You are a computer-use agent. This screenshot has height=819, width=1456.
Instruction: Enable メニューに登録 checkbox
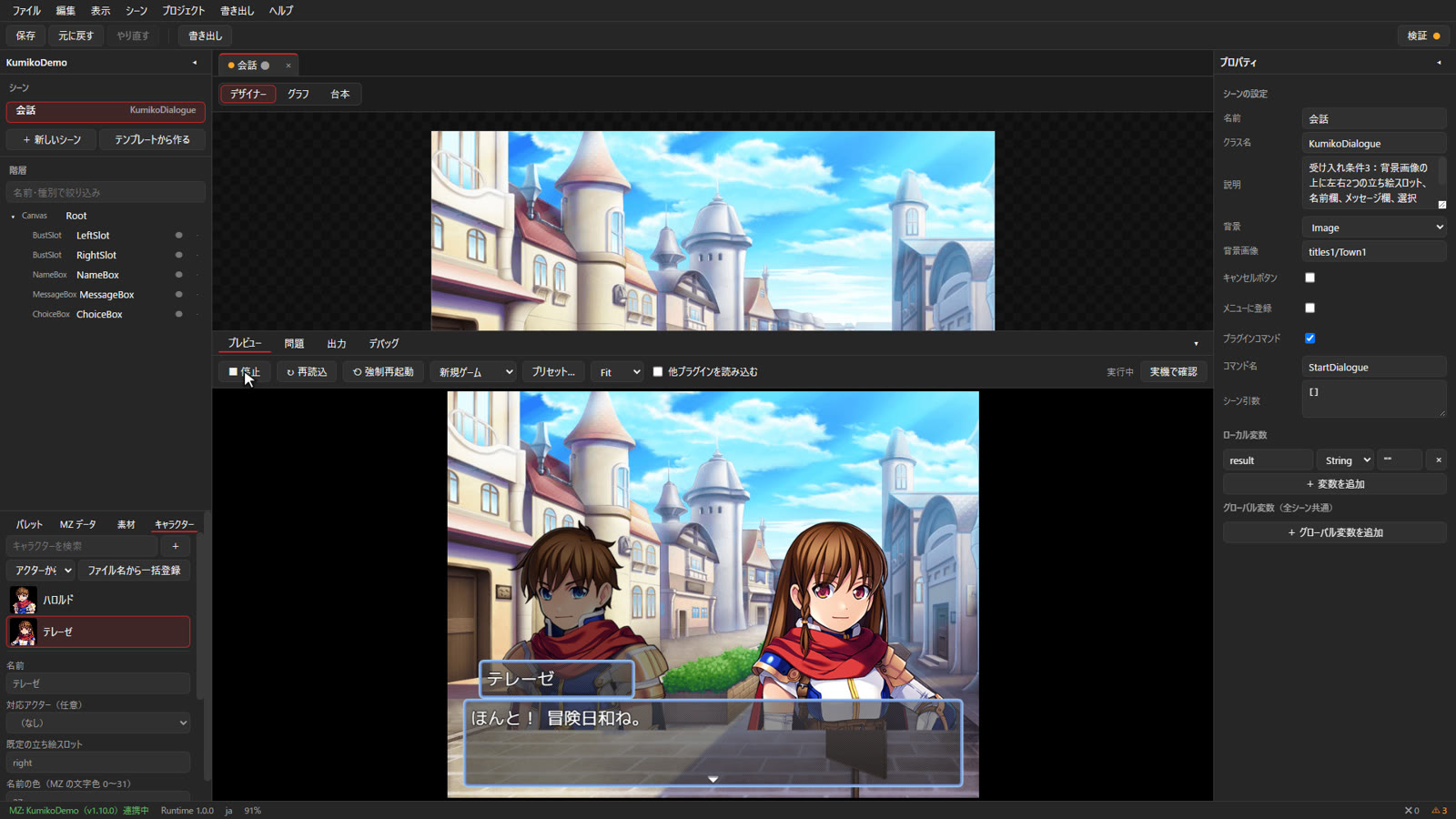pos(1309,308)
